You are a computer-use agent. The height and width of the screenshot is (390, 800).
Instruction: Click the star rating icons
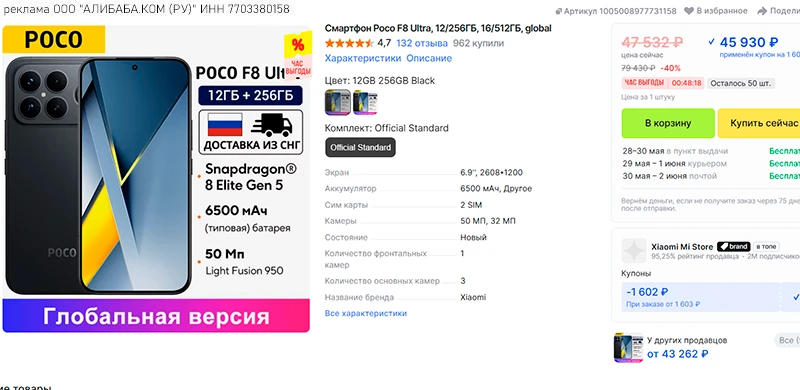tap(349, 43)
